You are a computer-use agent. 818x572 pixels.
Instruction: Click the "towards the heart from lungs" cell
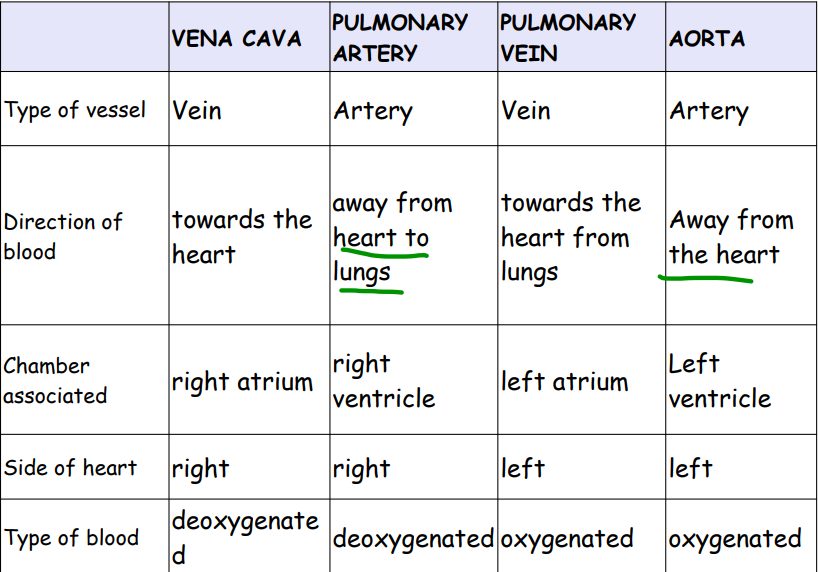pos(571,237)
